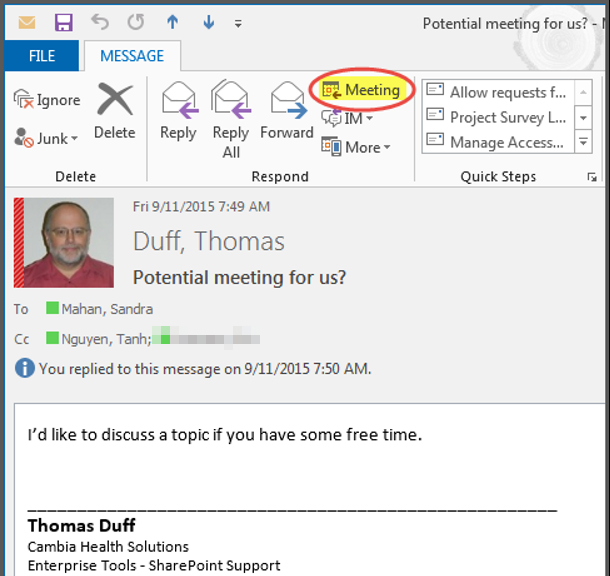Forward this message

pyautogui.click(x=287, y=110)
